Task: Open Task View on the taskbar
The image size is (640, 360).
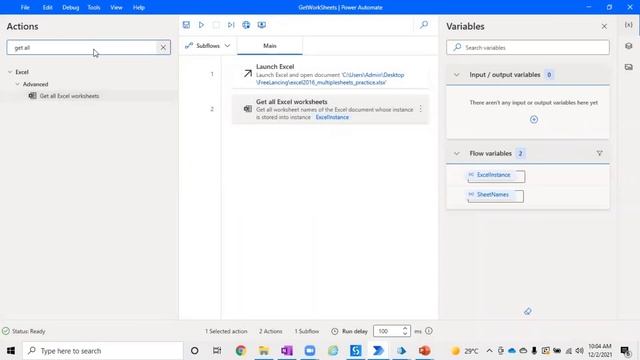Action: coord(217,351)
